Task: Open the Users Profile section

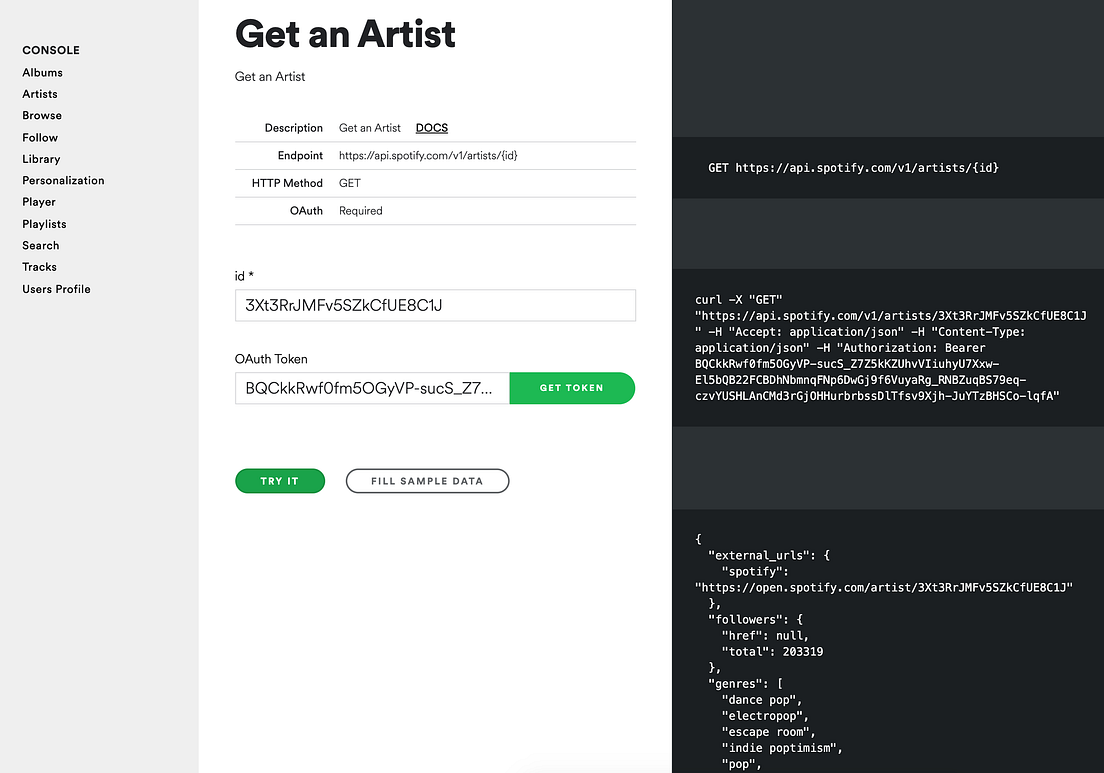Action: [x=56, y=288]
